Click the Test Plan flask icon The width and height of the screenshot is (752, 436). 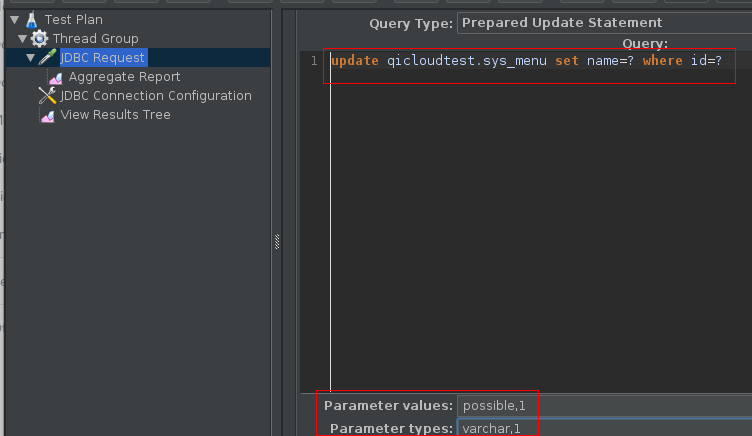(x=32, y=20)
